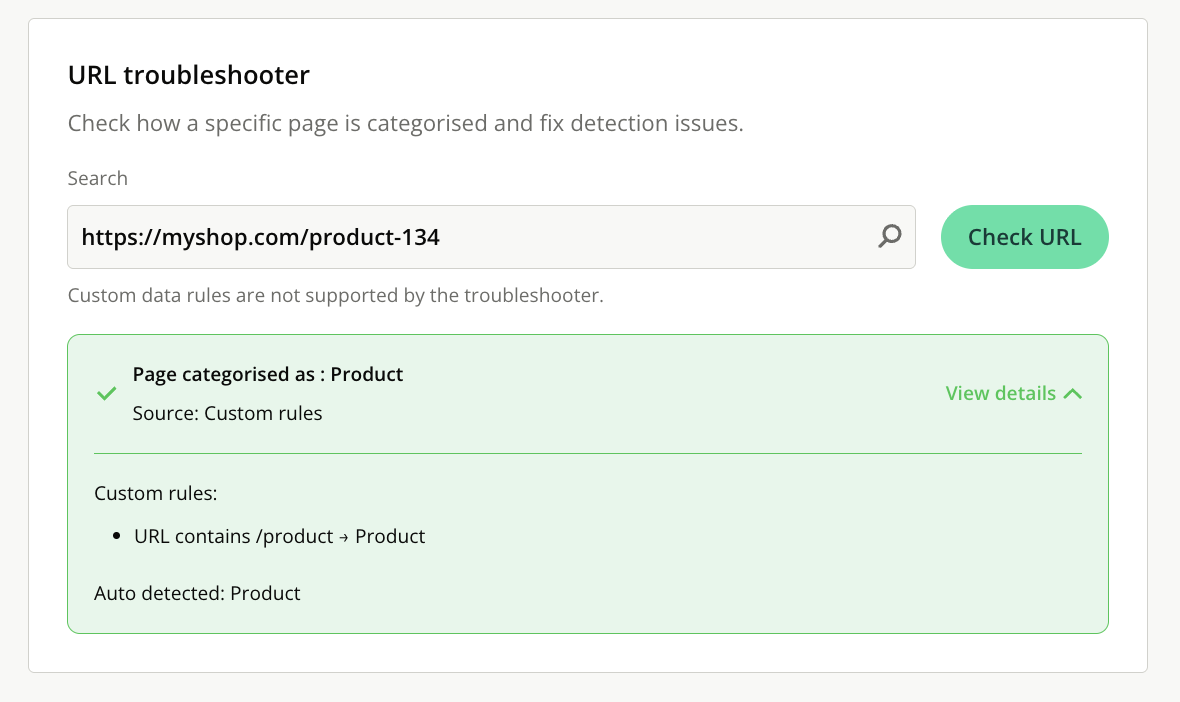Click the green success checkmark icon
The image size is (1180, 702).
pyautogui.click(x=106, y=394)
